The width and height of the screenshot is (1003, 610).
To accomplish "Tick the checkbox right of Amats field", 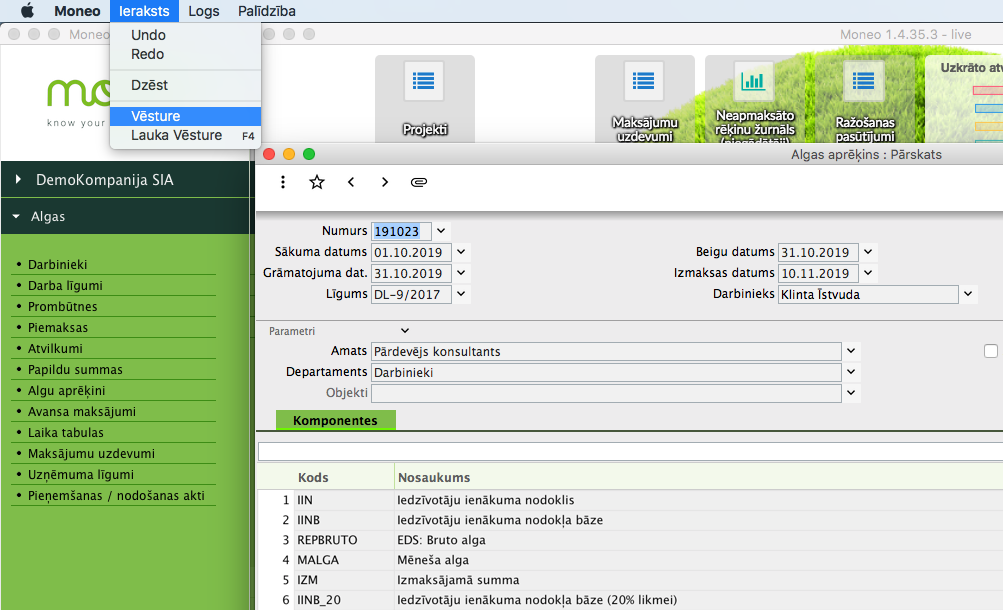I will [x=991, y=351].
